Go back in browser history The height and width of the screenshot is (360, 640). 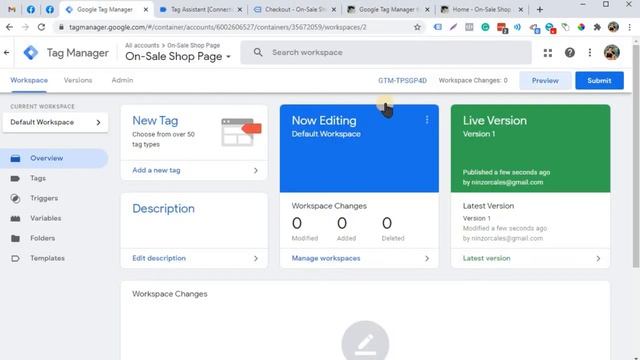(x=9, y=27)
